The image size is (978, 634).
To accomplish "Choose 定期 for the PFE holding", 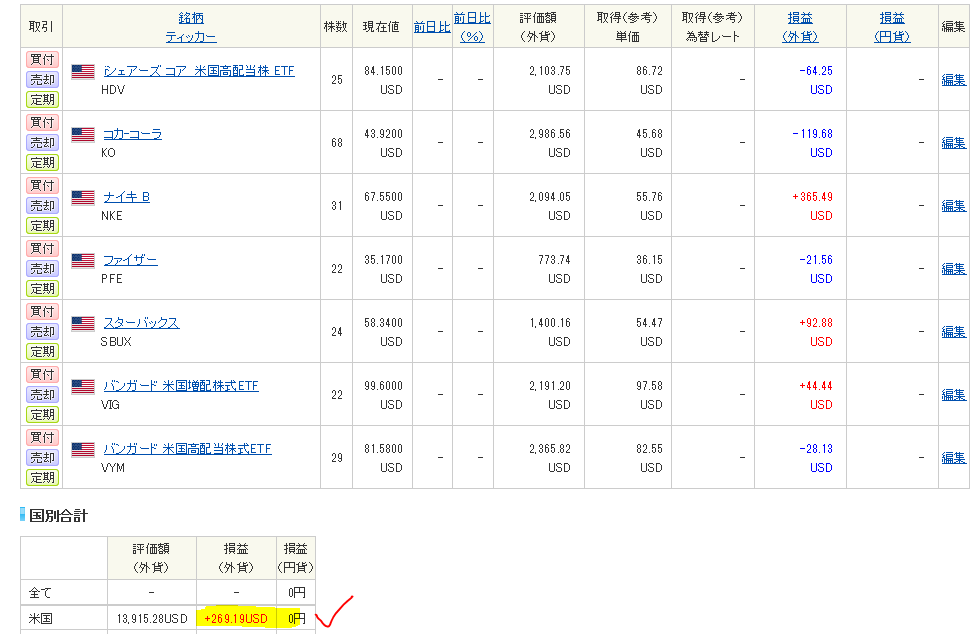I will click(x=42, y=288).
